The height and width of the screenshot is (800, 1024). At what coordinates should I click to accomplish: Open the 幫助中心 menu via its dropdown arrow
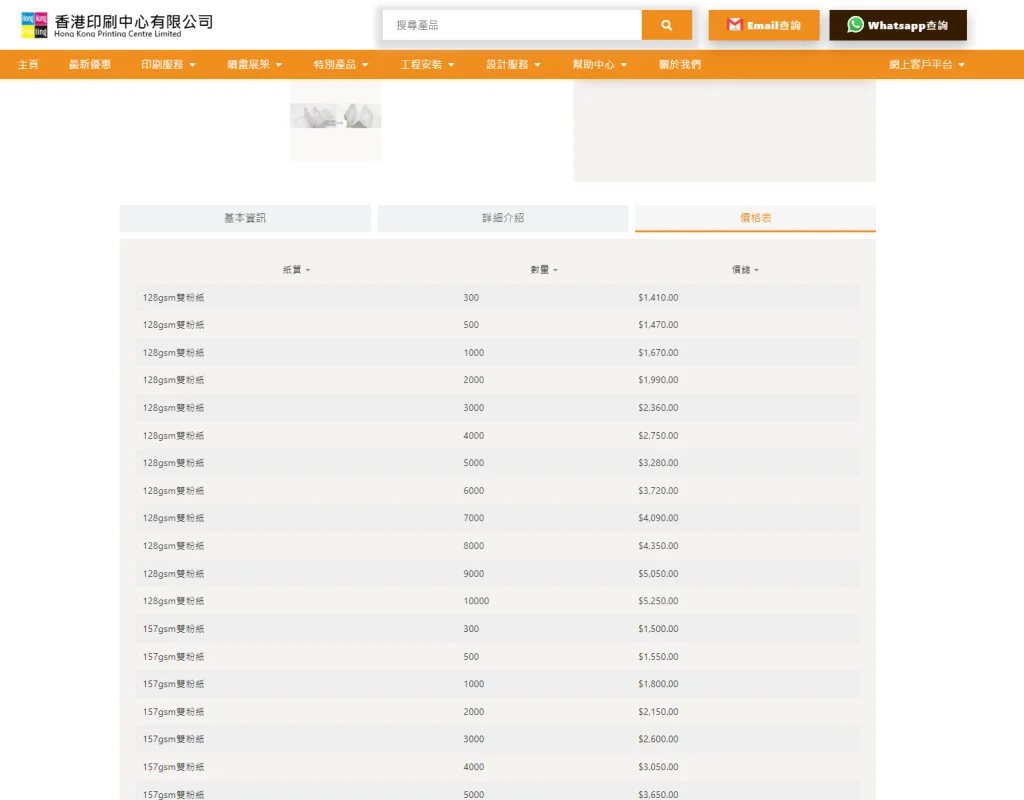[624, 63]
